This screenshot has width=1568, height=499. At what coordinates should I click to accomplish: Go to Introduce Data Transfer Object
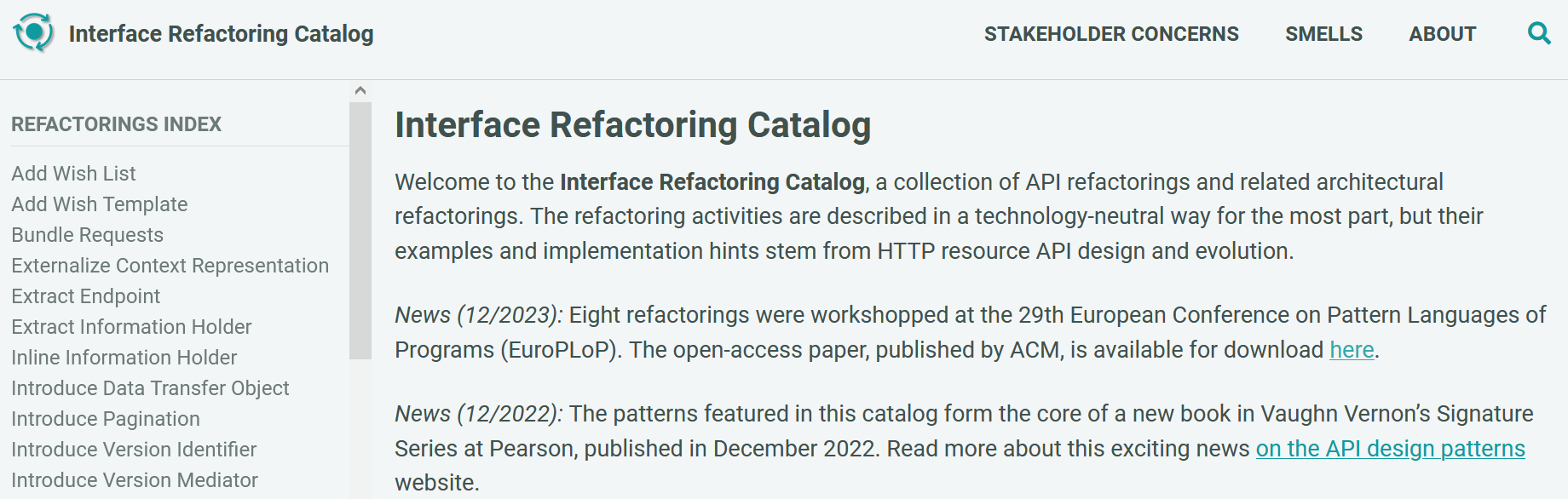151,388
